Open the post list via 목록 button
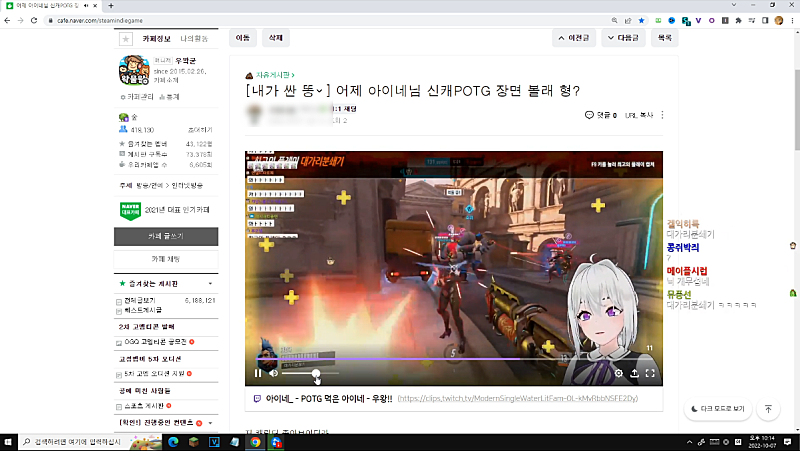Screen dimensions: 800x451 (x=665, y=38)
